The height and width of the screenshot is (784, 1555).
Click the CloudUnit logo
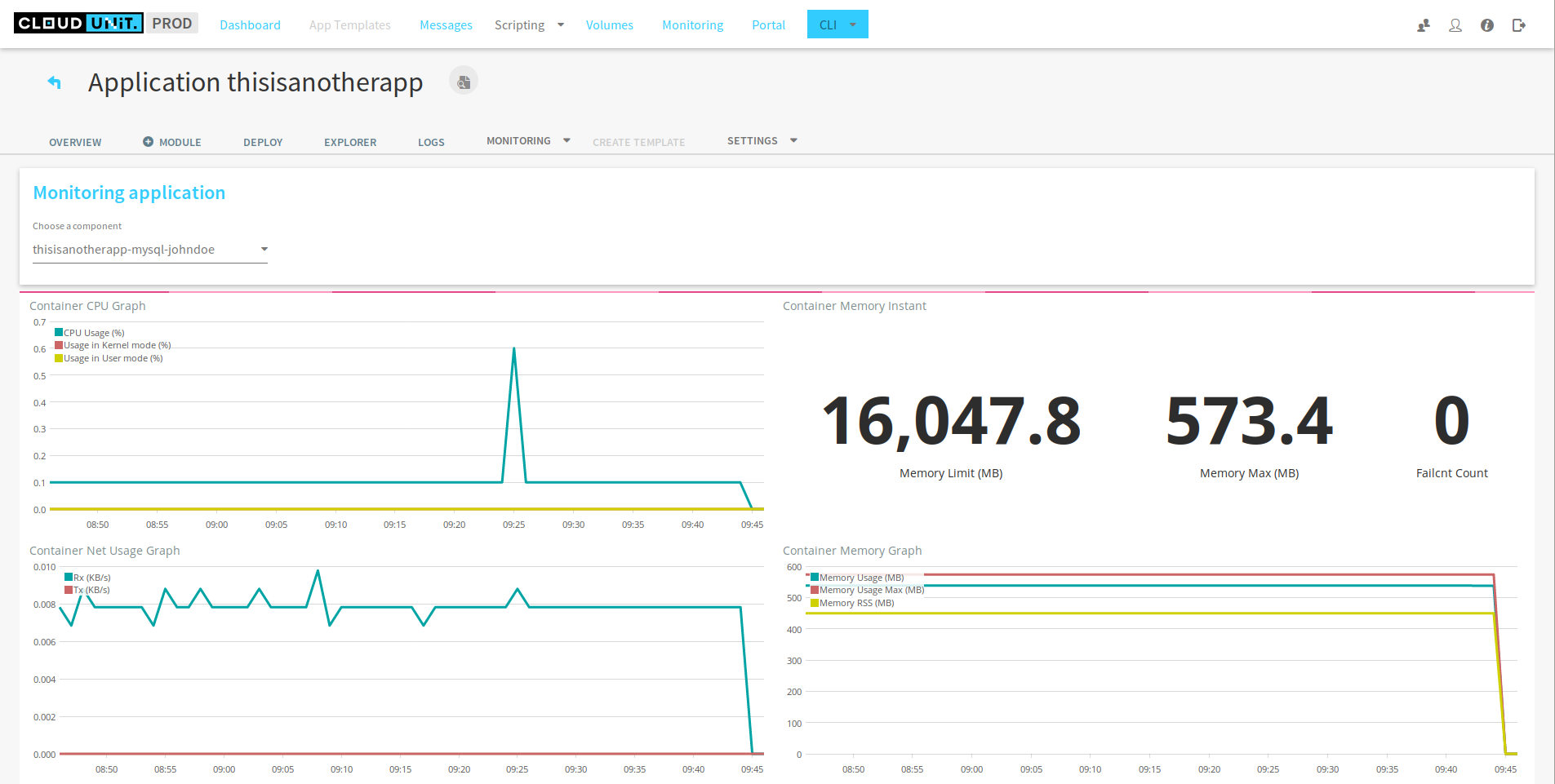click(78, 23)
